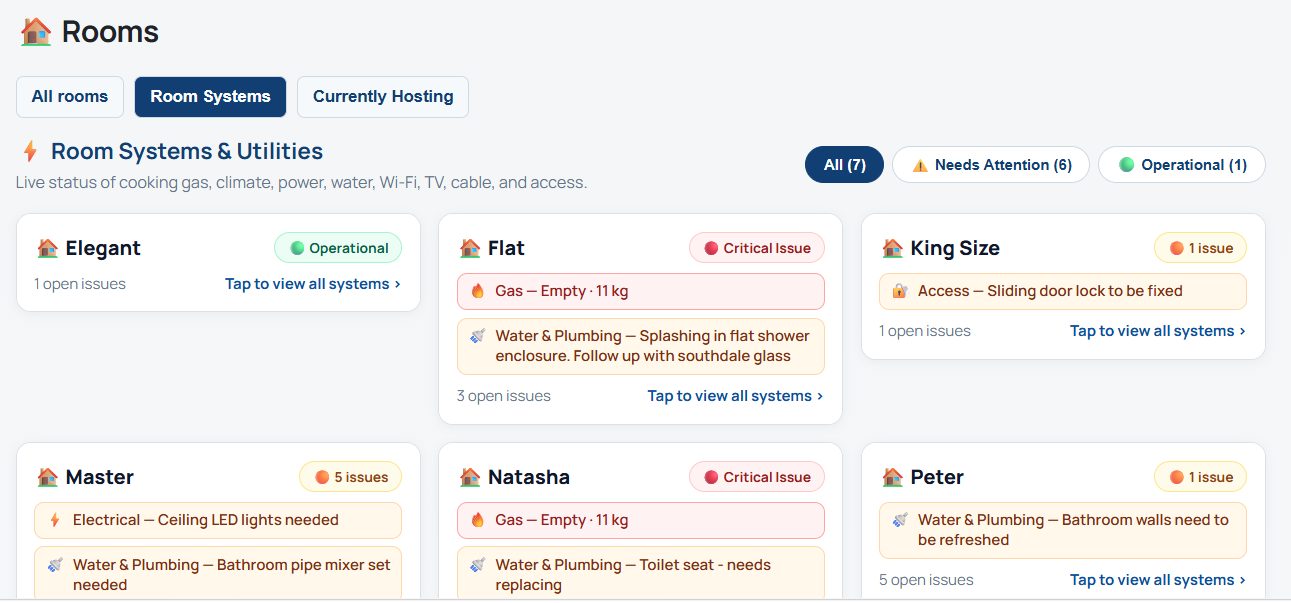
Task: Open the Currently Hosting tab
Action: [383, 97]
